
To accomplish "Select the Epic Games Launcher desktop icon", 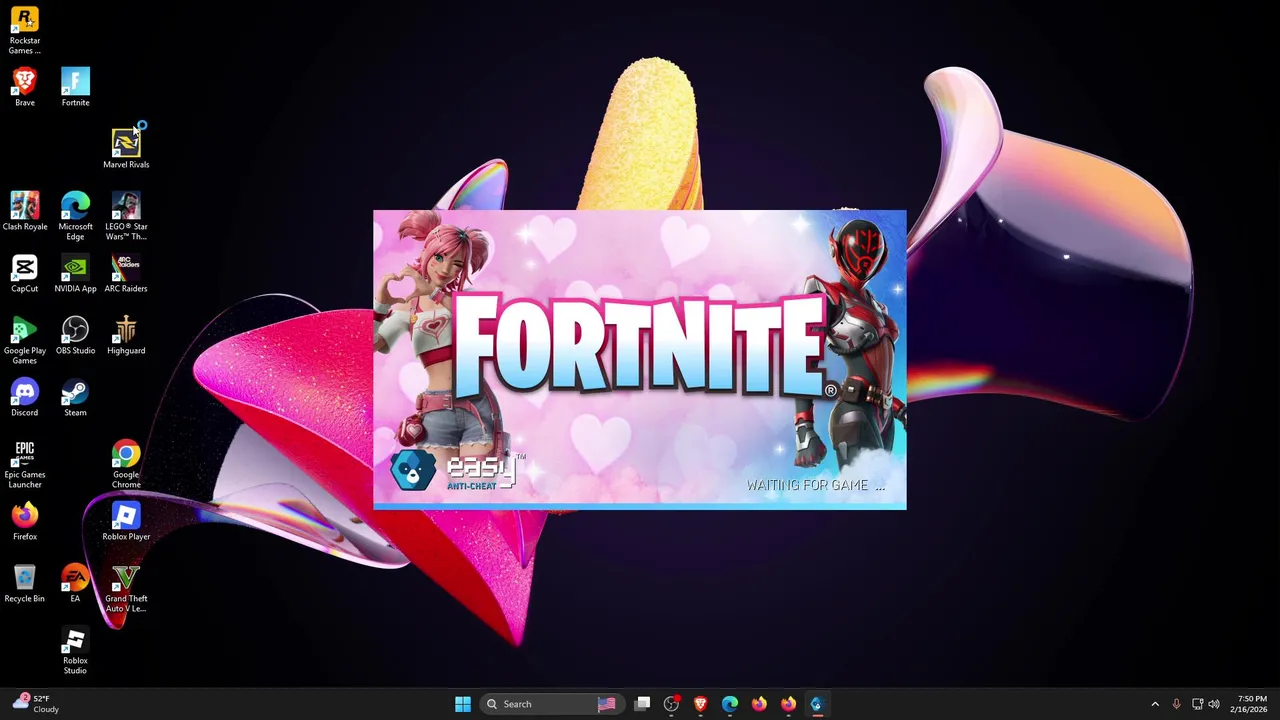I will (25, 464).
